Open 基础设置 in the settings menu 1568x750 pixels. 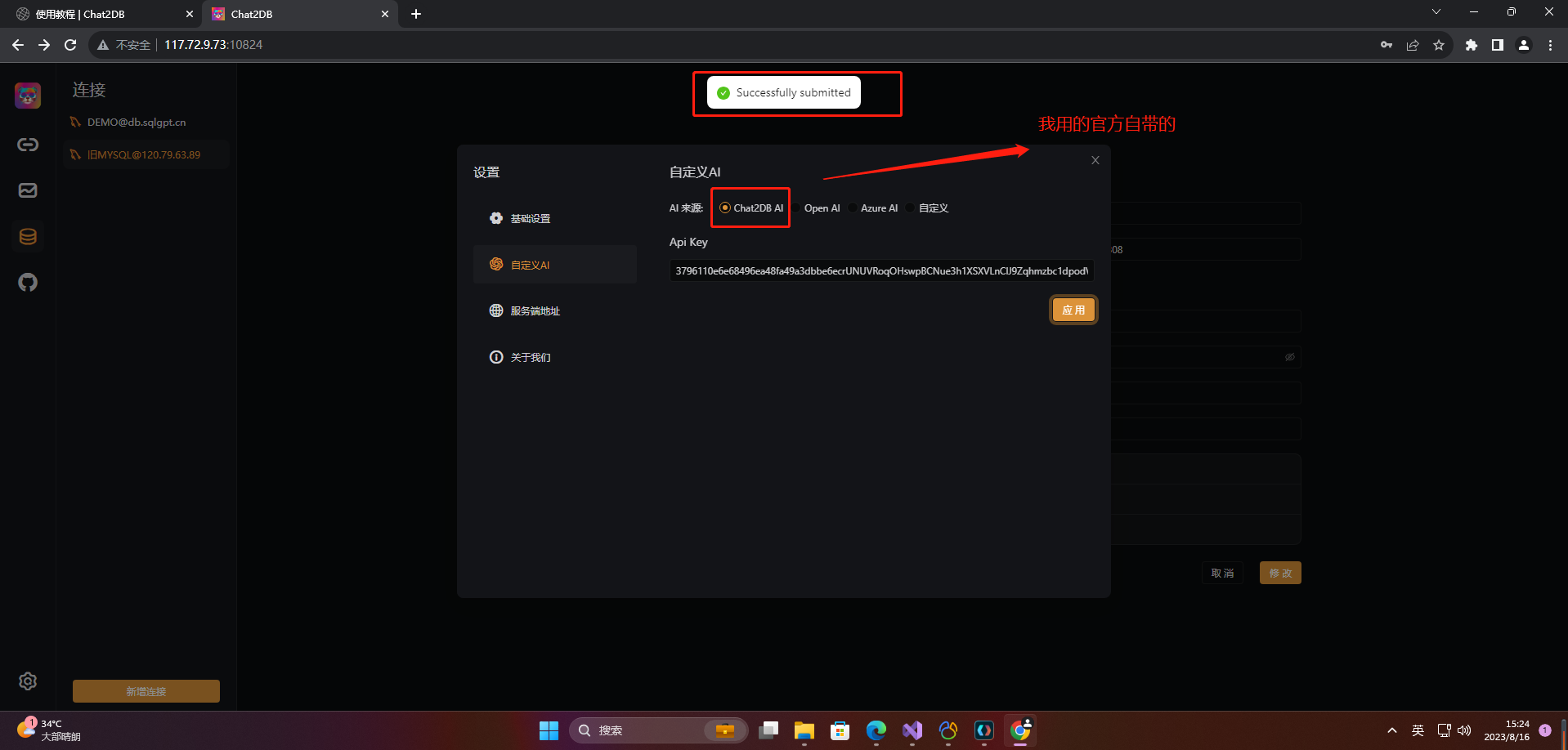[555, 218]
